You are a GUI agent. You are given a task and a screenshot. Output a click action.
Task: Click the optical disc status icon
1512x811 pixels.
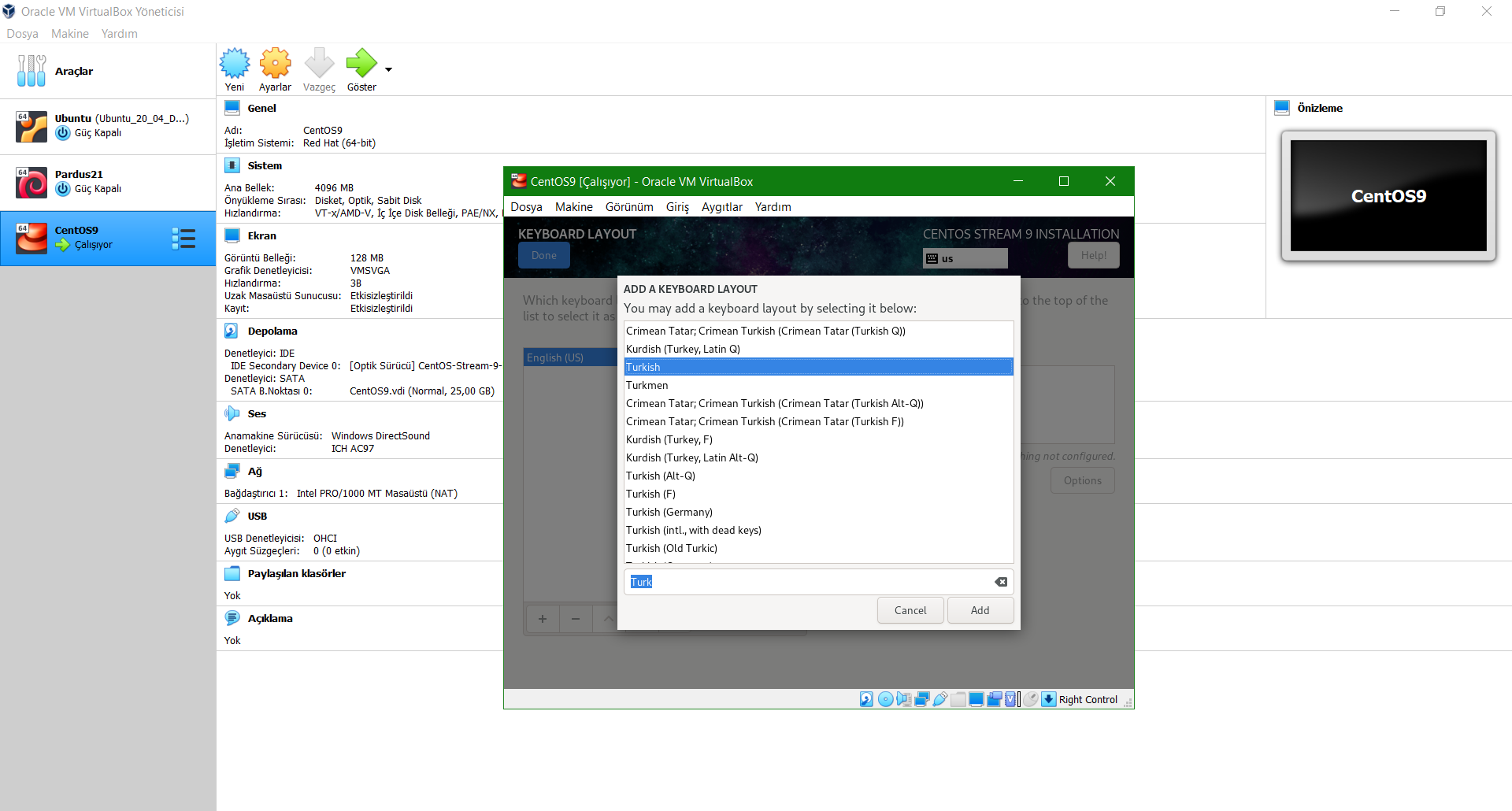click(885, 699)
